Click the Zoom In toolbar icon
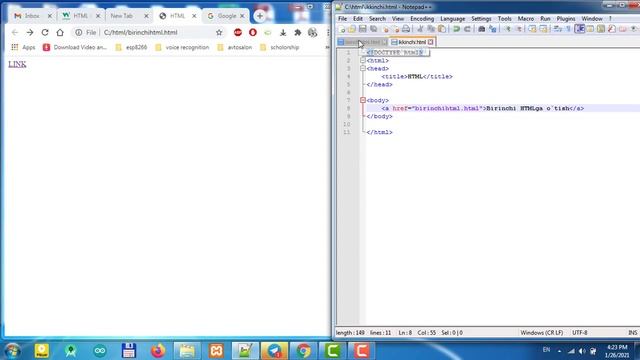The width and height of the screenshot is (640, 360). [x=508, y=29]
